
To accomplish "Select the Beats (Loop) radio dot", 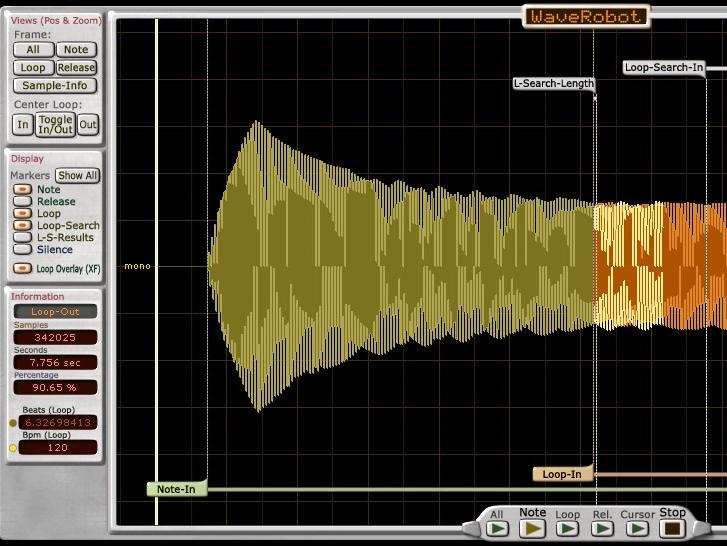I will pos(13,423).
